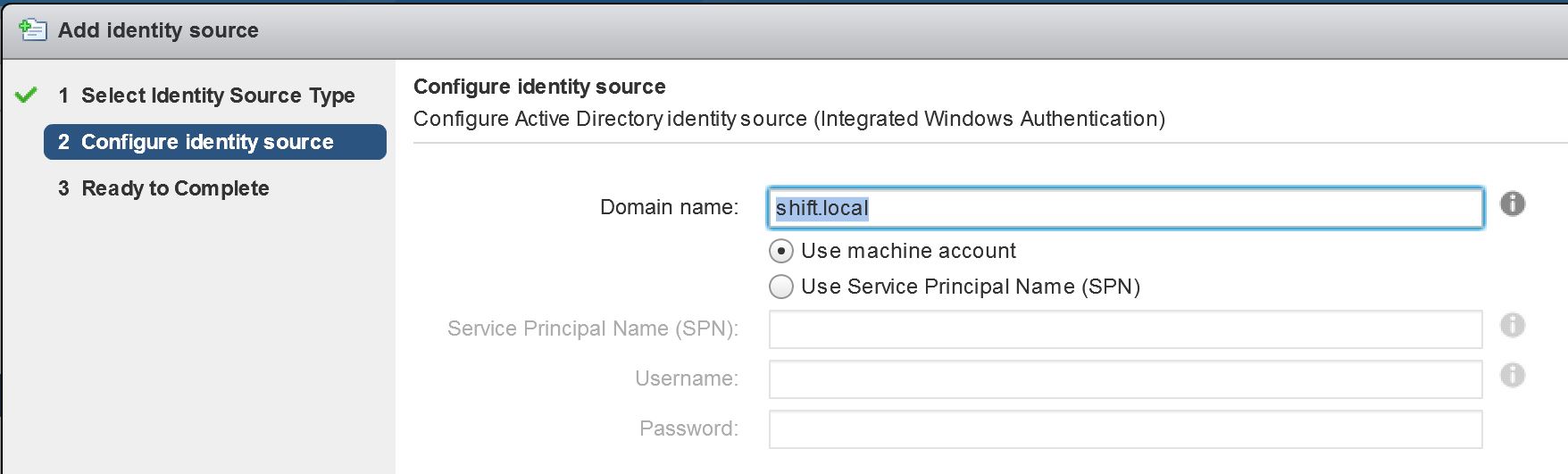Click the bold 'Configure identity source' heading
This screenshot has width=1568, height=474.
click(x=539, y=87)
